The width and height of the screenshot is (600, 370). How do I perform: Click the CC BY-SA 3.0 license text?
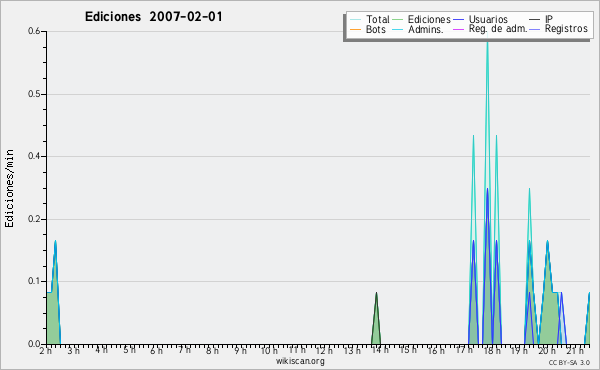(569, 362)
